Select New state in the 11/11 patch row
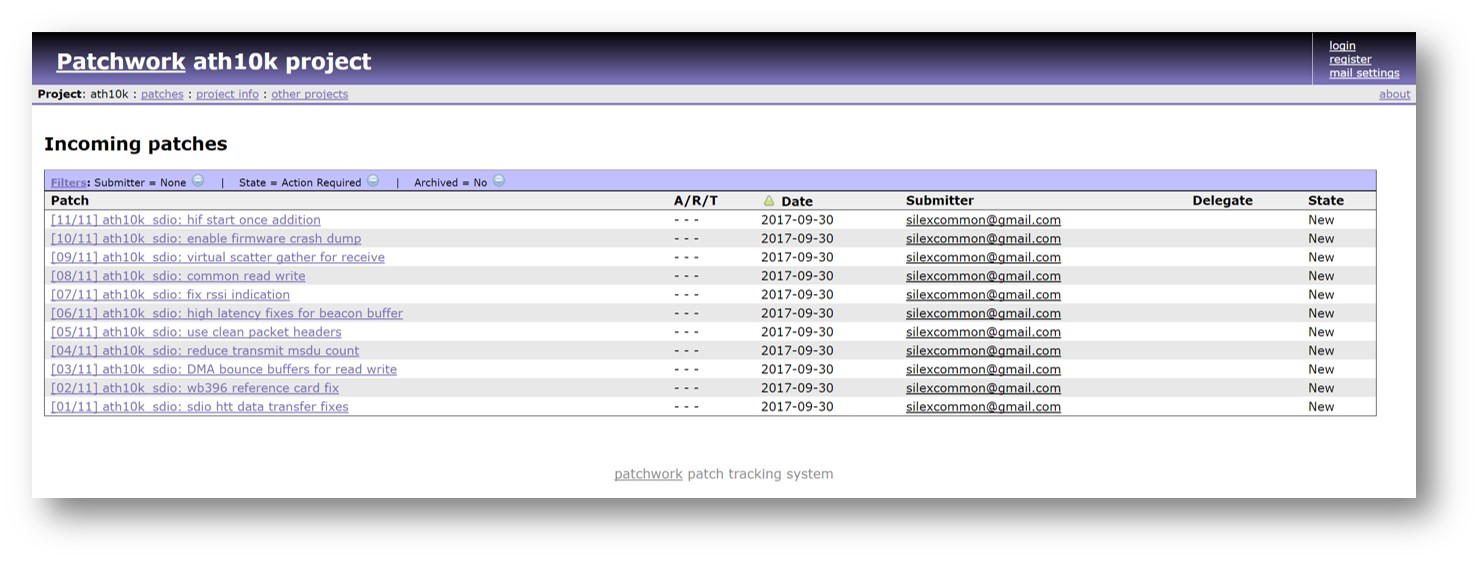The width and height of the screenshot is (1481, 563). tap(1321, 220)
